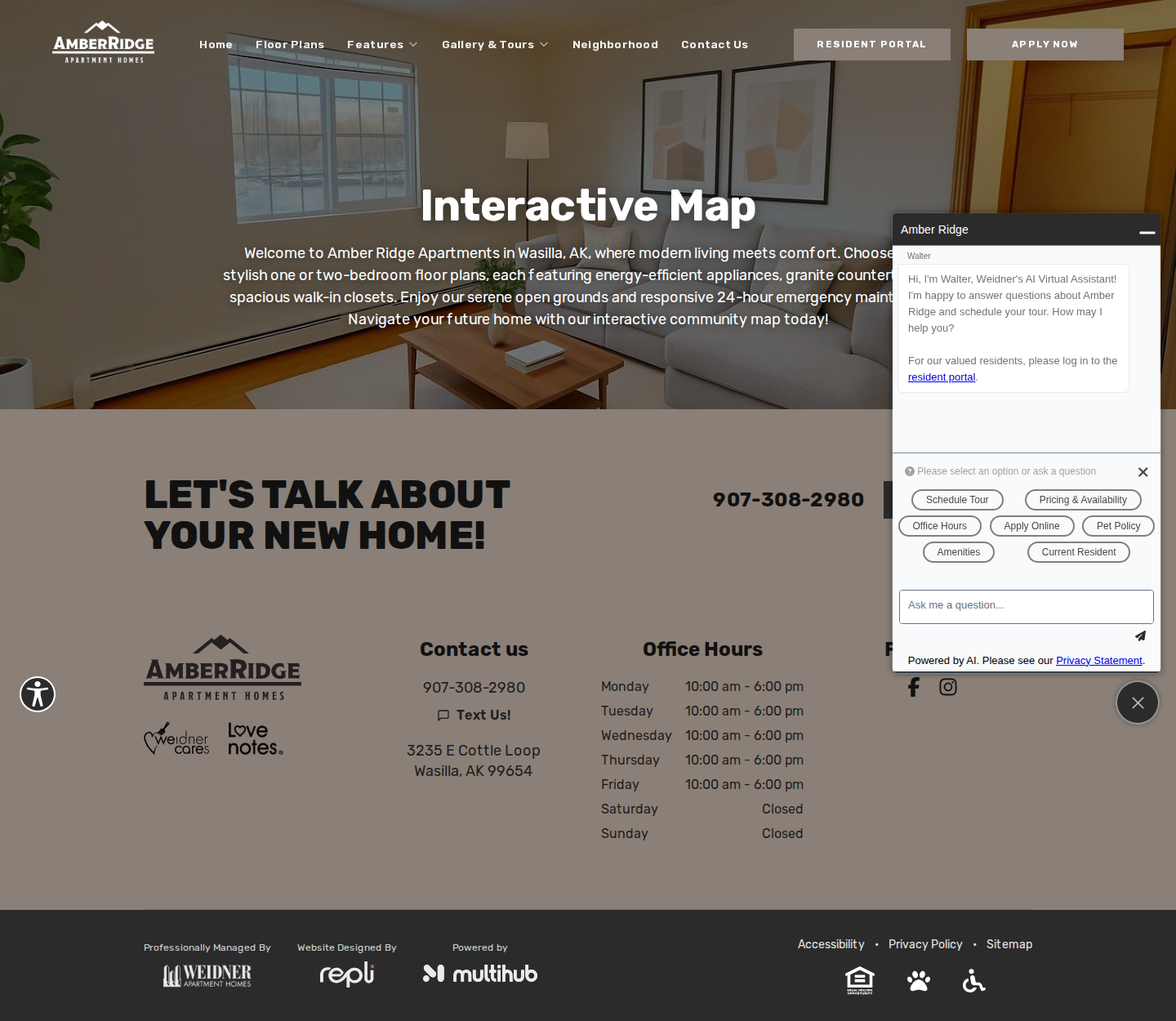
Task: Click the Weidner Cares logo
Action: (x=176, y=738)
